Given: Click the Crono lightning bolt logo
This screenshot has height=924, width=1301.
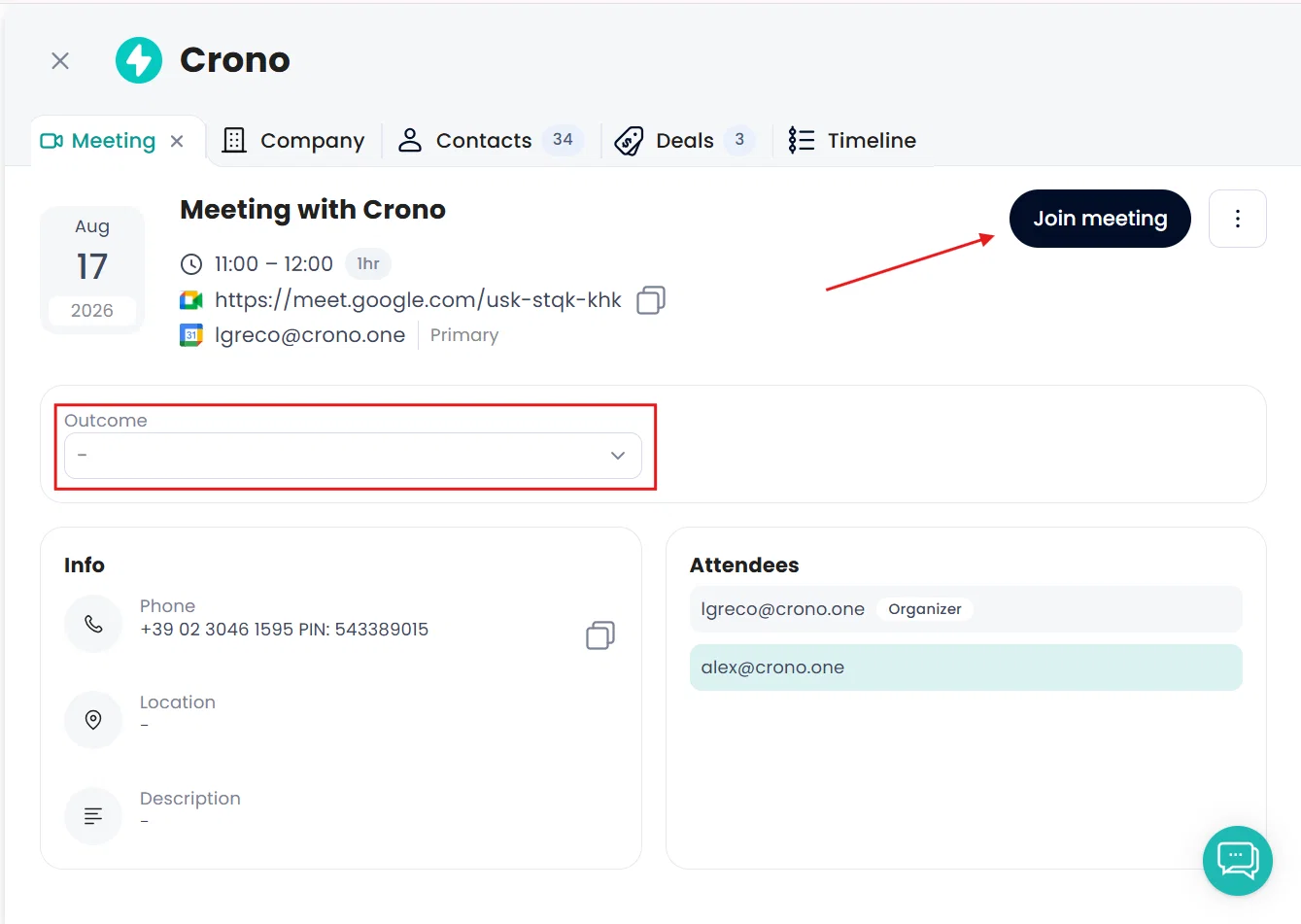Looking at the screenshot, I should (139, 60).
